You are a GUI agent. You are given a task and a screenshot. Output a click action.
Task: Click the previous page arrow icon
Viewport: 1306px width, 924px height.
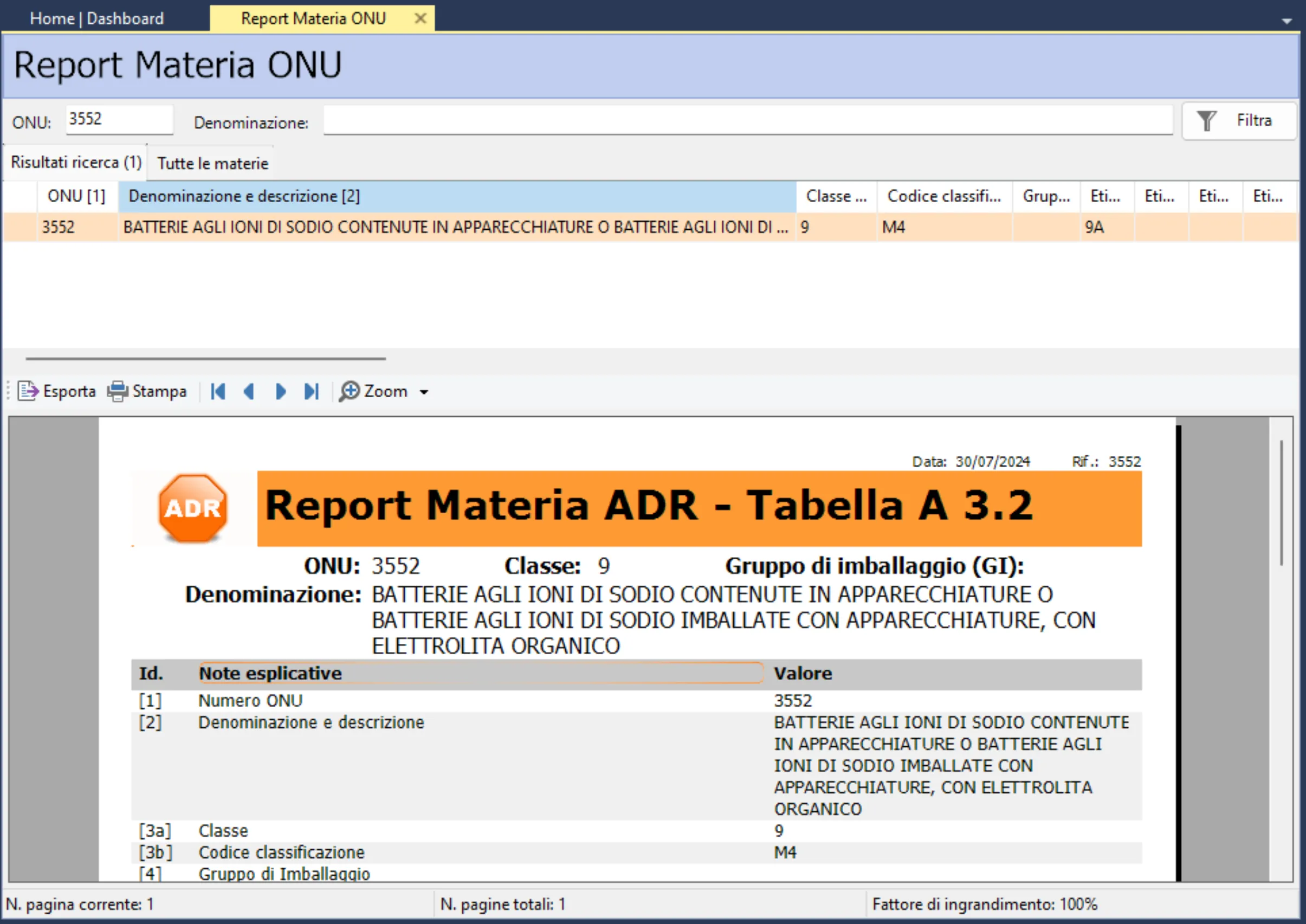(x=249, y=391)
